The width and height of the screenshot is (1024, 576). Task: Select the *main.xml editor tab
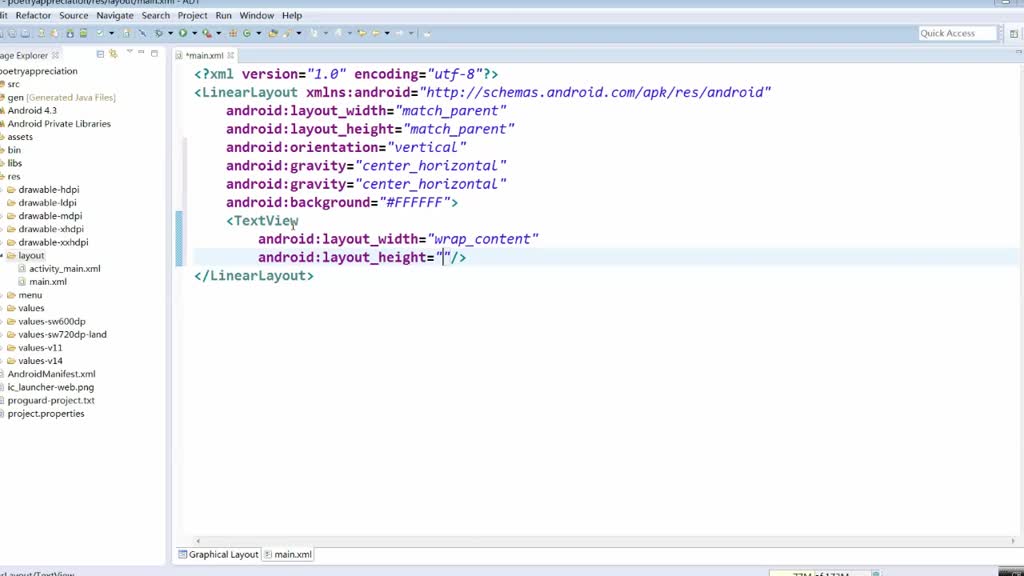coord(204,56)
